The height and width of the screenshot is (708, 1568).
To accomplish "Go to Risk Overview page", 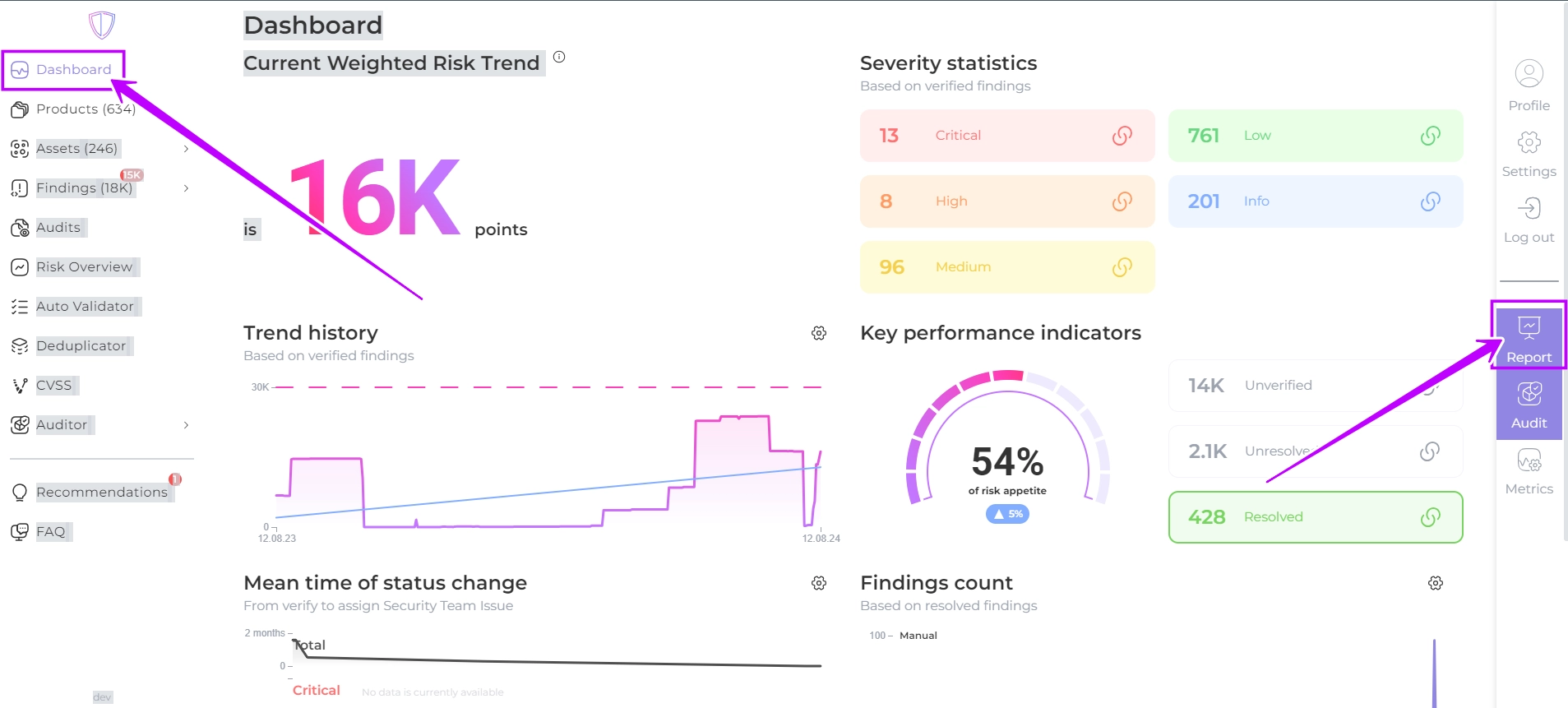I will 84,267.
